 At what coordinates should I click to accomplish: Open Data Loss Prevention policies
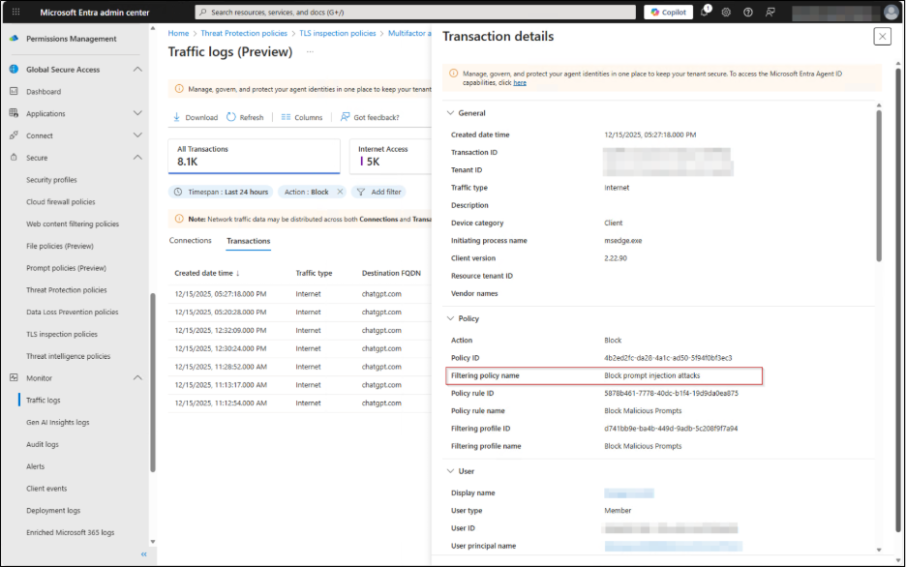point(72,312)
